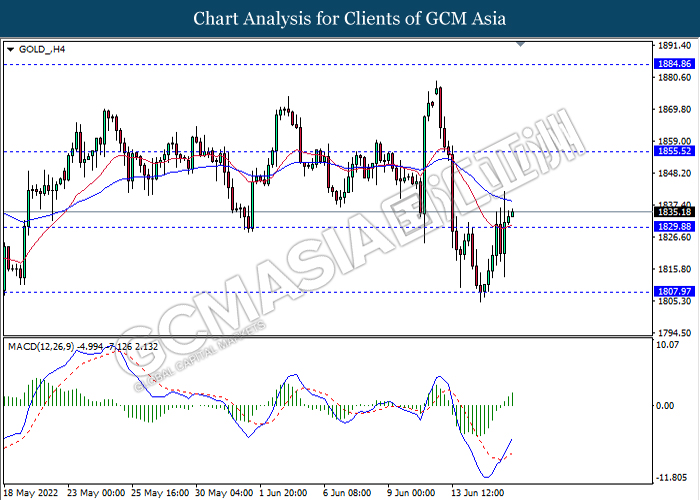
Task: Click the MACD zero level 0.00
Action: click(x=665, y=405)
